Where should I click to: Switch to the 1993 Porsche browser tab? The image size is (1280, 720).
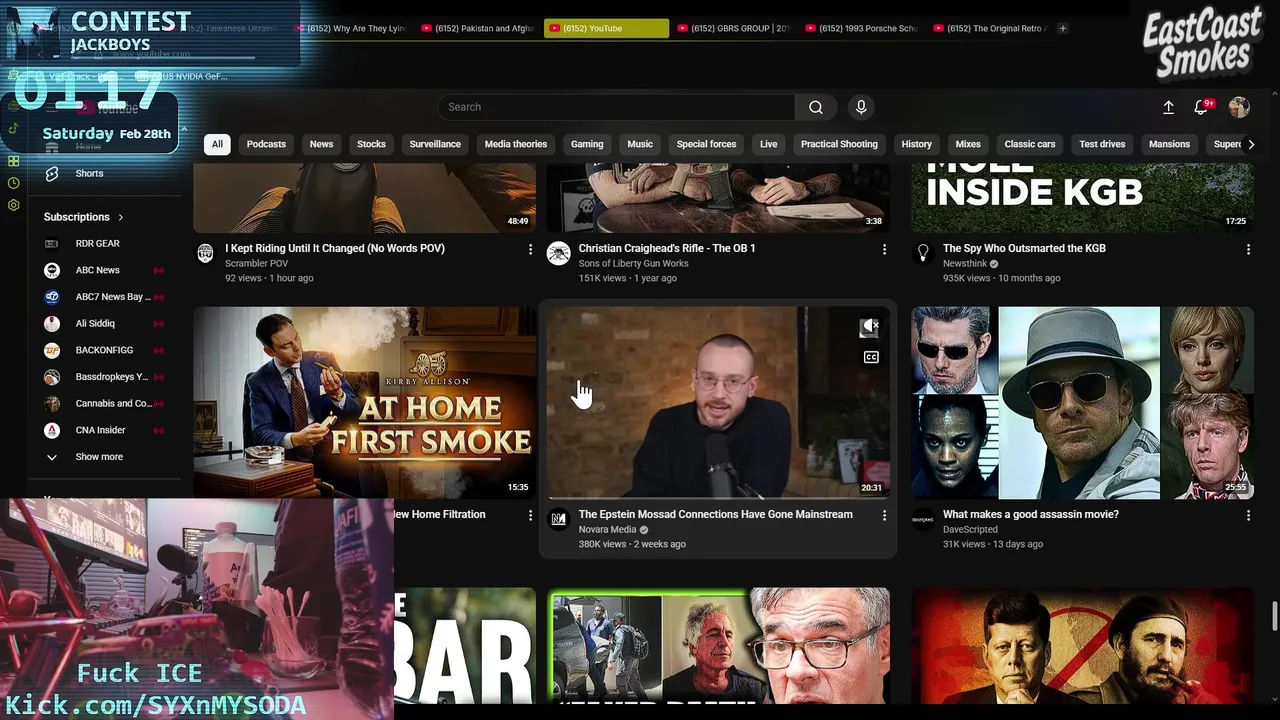tap(863, 28)
